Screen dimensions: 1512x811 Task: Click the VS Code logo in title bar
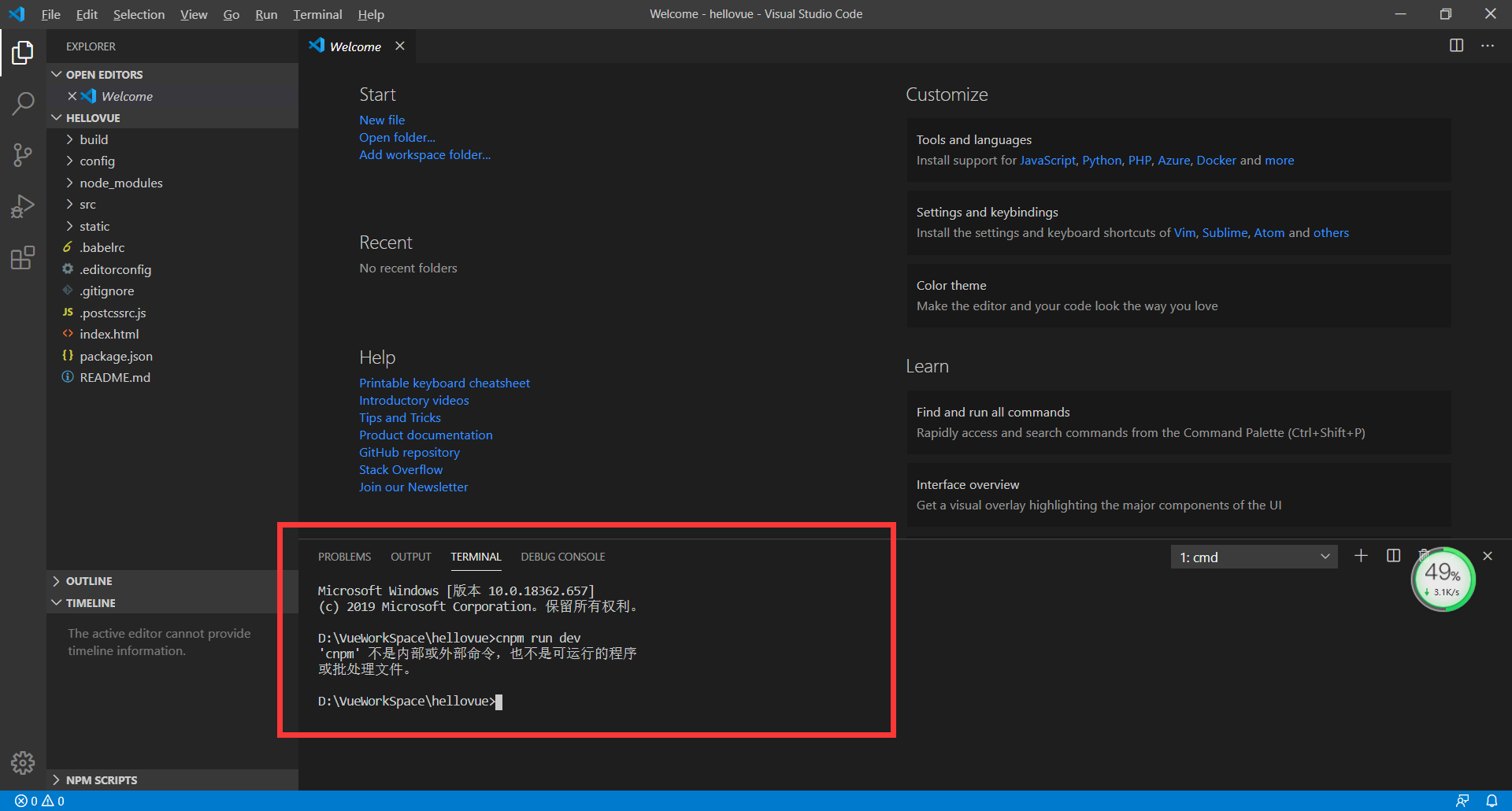click(x=17, y=14)
